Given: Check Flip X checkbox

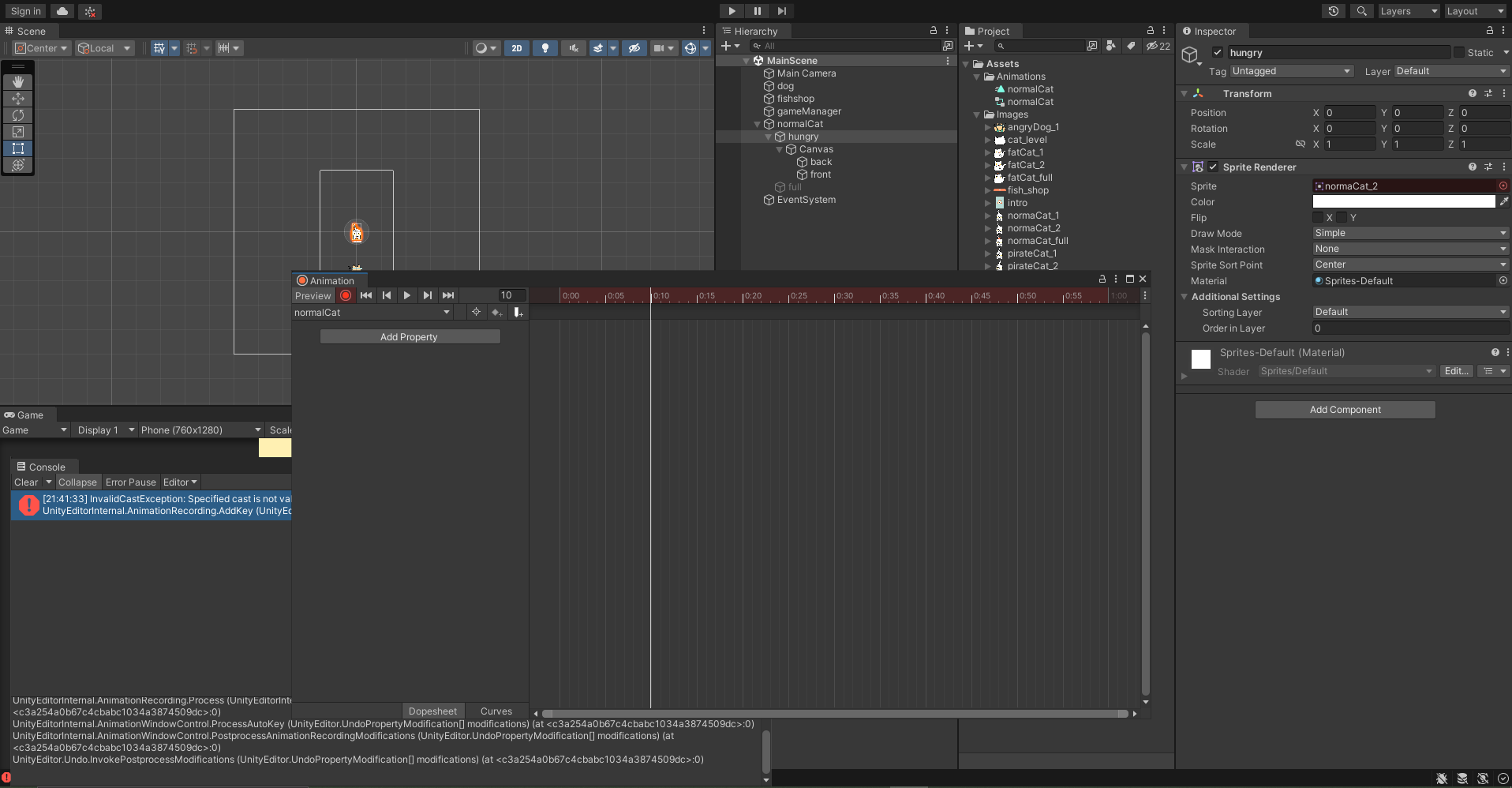Looking at the screenshot, I should pos(1318,218).
